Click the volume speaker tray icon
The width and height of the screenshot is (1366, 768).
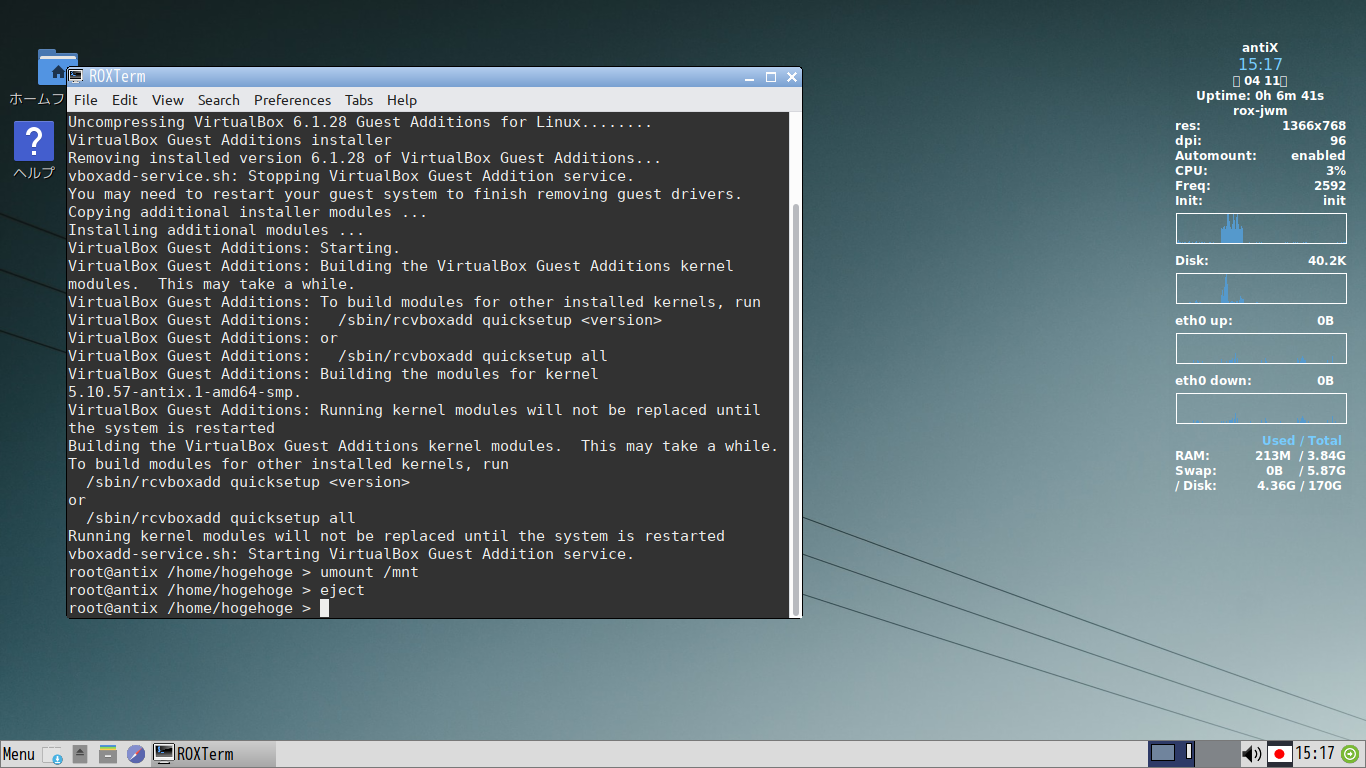(1251, 754)
